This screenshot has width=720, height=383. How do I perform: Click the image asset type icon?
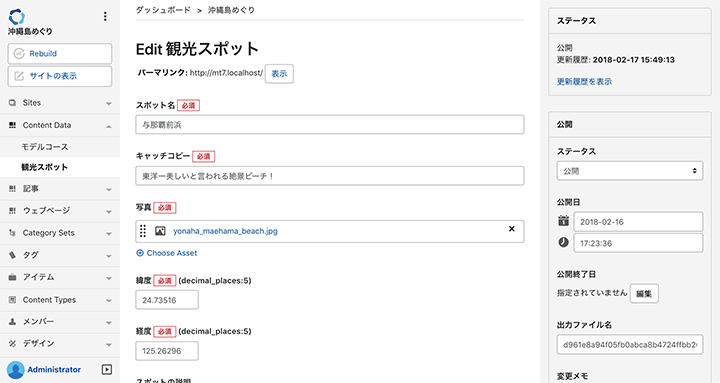pos(160,231)
